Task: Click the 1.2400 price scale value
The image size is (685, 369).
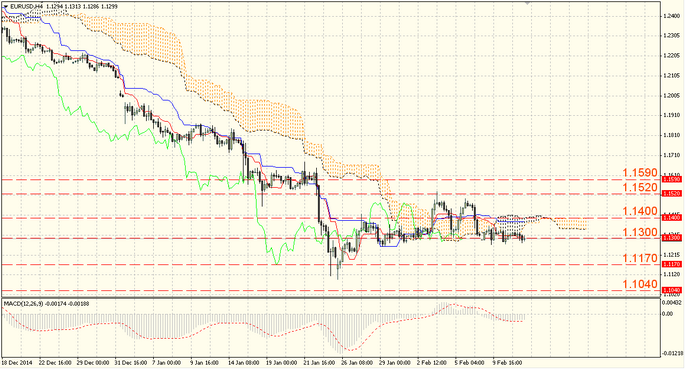Action: tap(672, 16)
